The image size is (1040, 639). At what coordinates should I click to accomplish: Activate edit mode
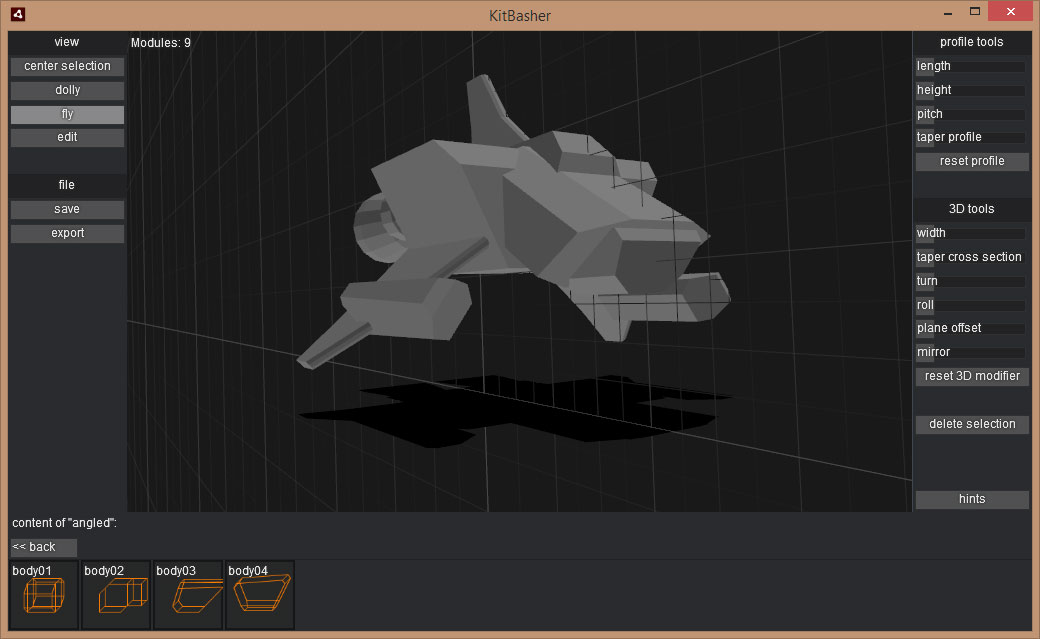point(67,137)
